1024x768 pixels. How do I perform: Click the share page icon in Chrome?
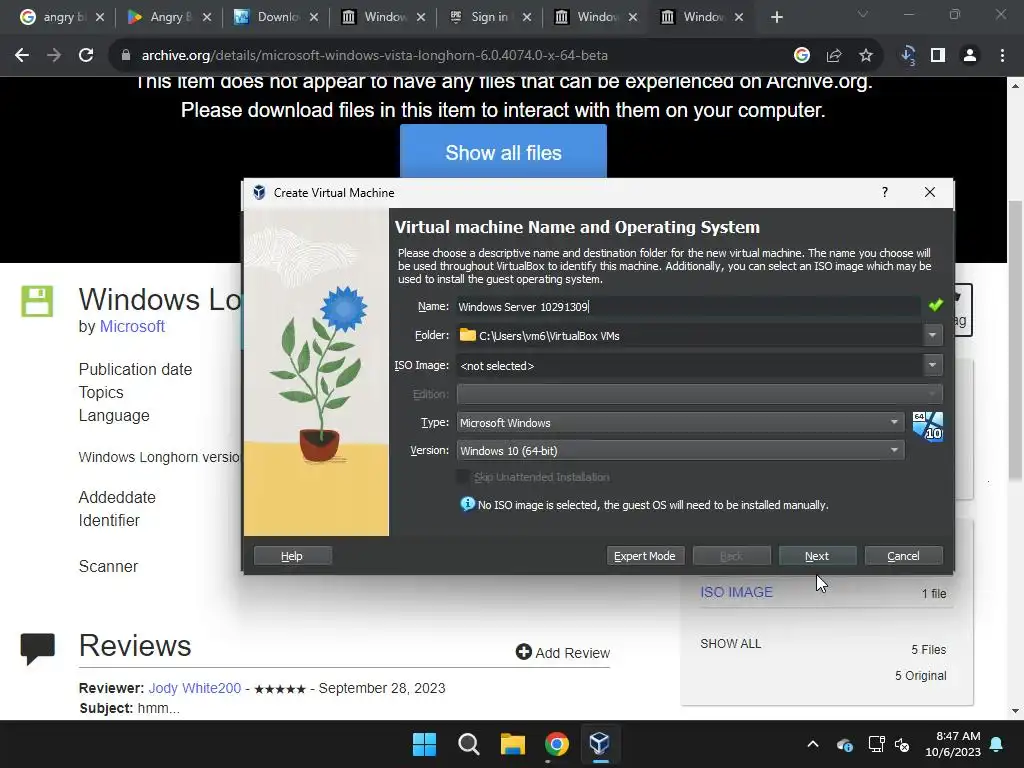coord(834,56)
